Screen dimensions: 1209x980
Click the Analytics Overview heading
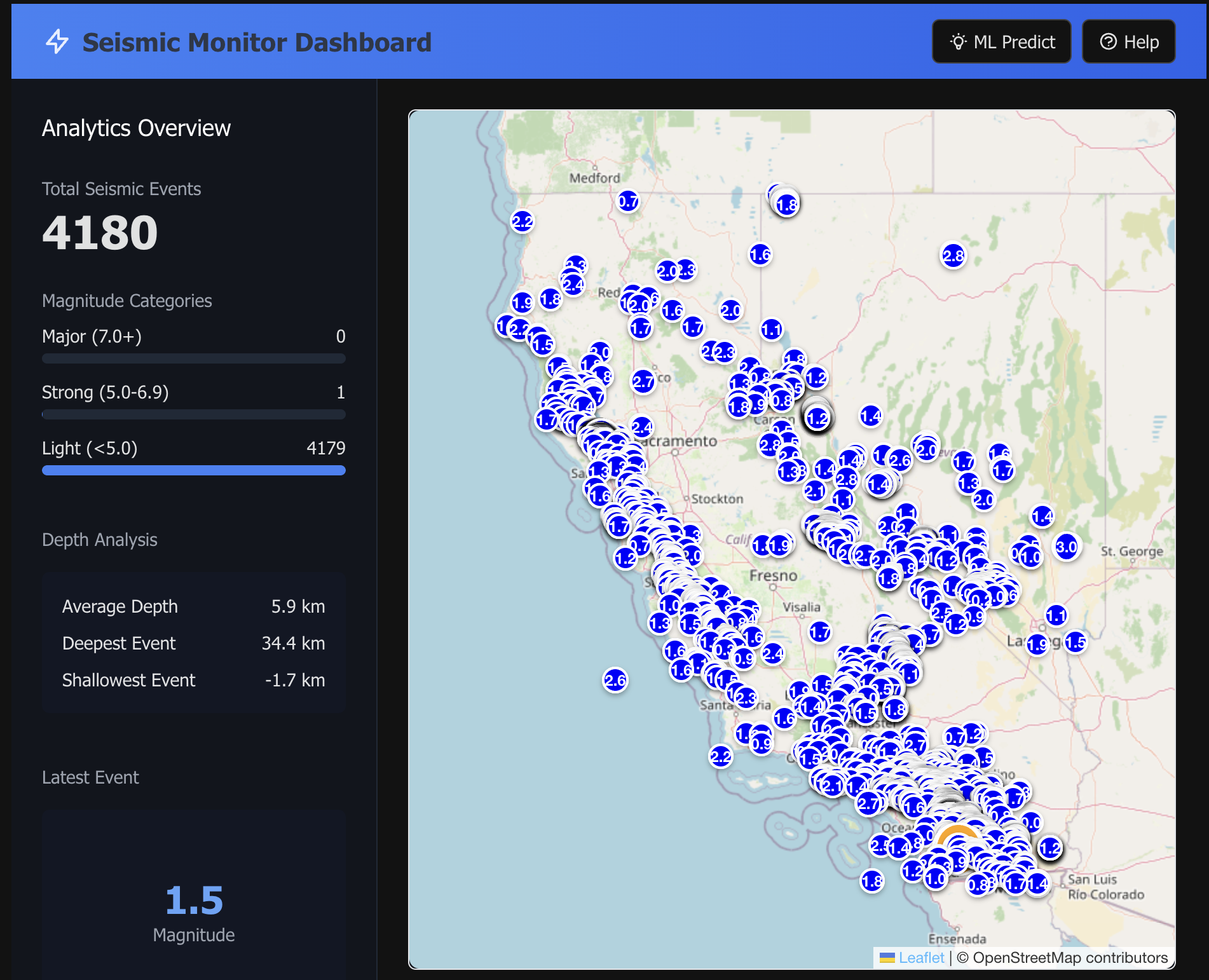click(x=136, y=128)
